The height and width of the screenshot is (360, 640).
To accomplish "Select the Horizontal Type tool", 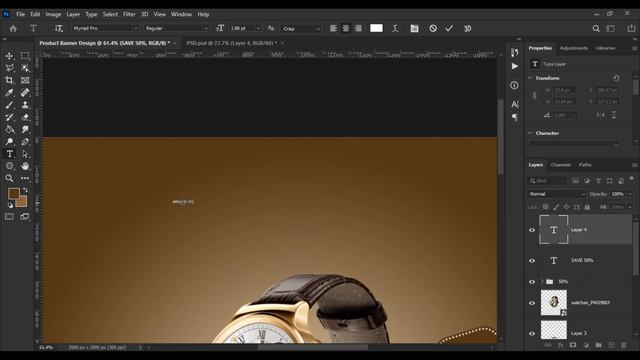I will tap(9, 154).
